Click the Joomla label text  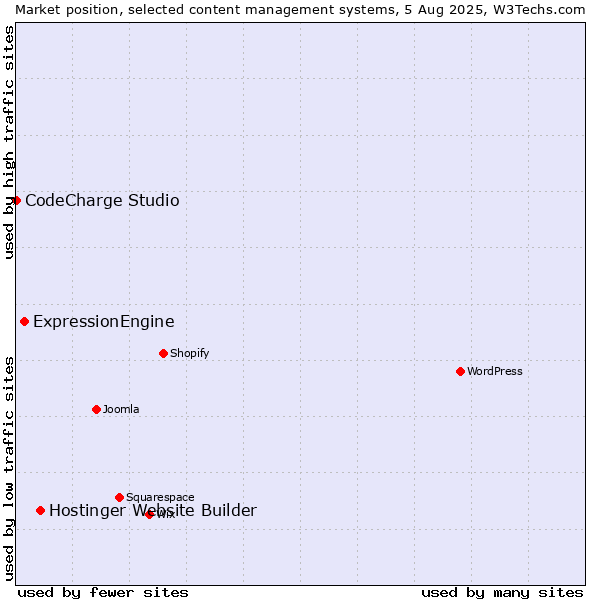pyautogui.click(x=121, y=409)
